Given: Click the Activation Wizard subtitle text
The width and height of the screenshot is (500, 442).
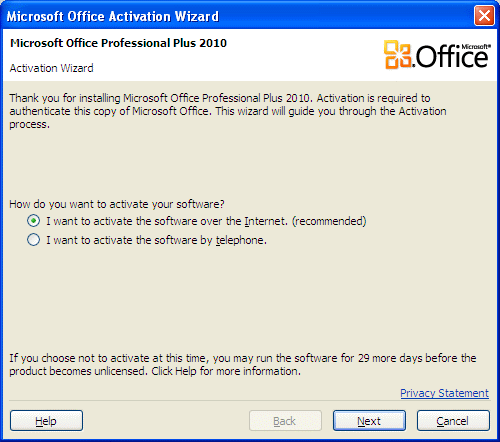Looking at the screenshot, I should click(x=51, y=68).
